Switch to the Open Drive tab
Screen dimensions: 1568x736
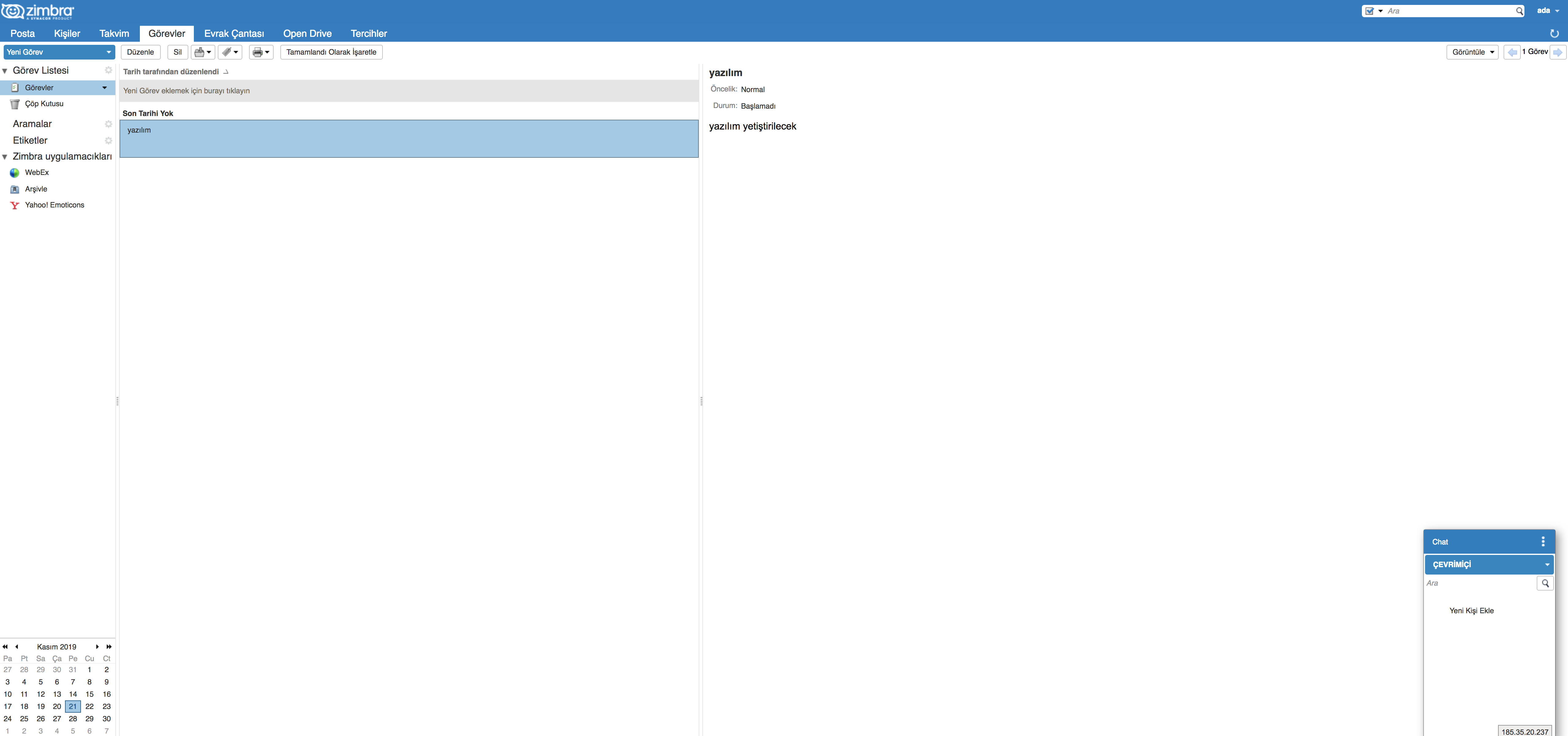point(307,33)
